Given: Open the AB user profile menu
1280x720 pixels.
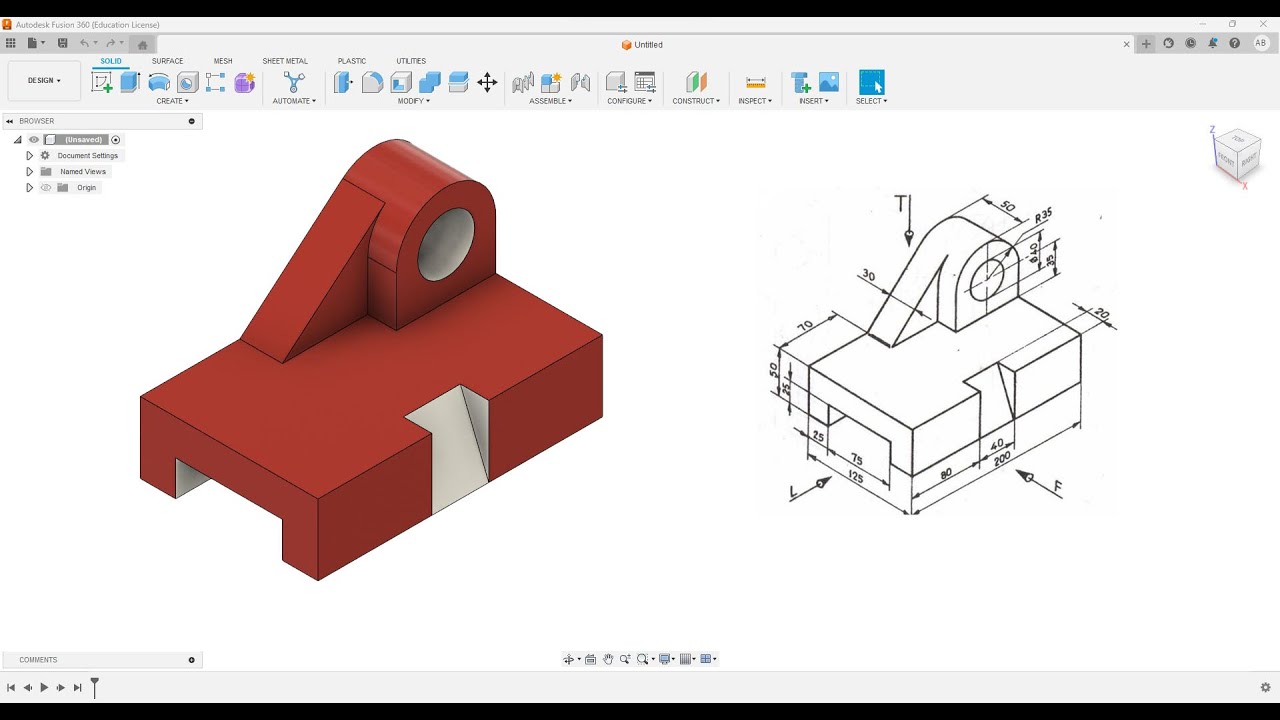Looking at the screenshot, I should (x=1261, y=43).
